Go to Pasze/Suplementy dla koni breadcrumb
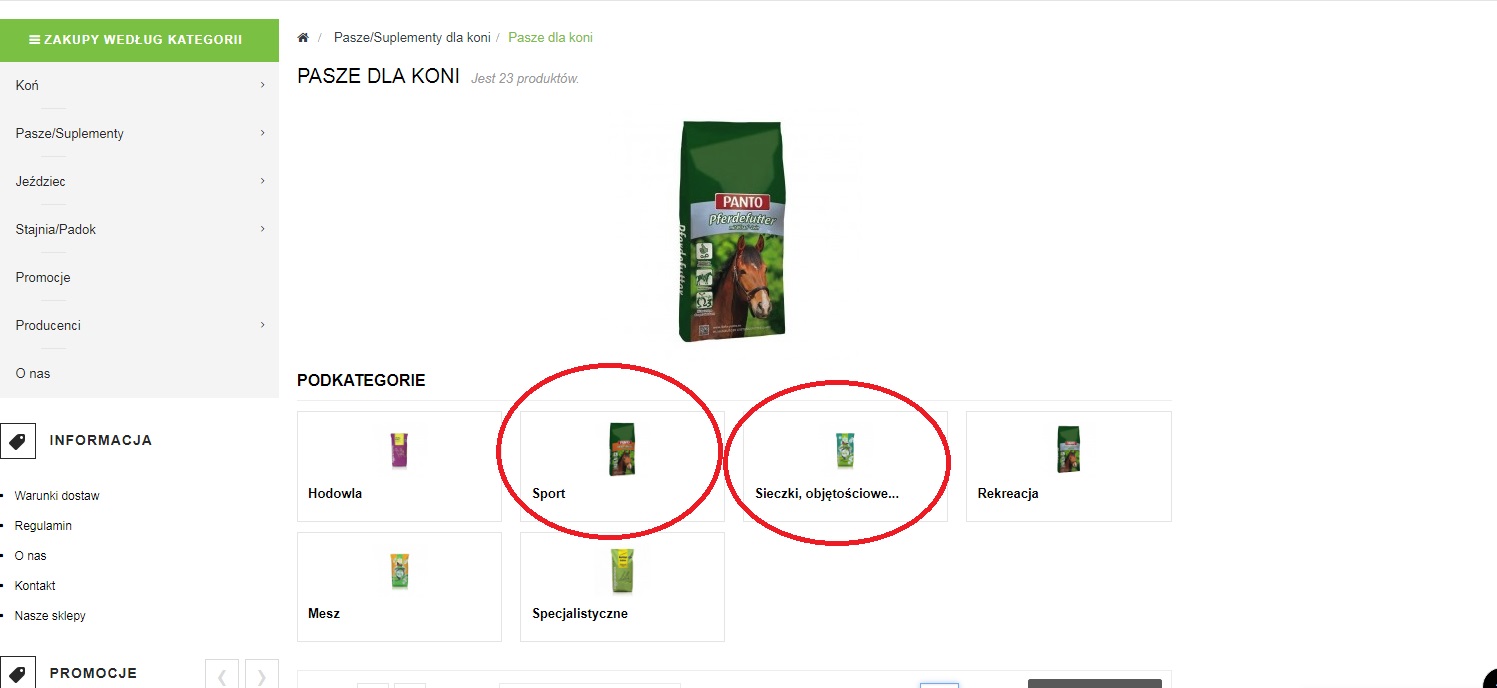1497x688 pixels. tap(412, 38)
